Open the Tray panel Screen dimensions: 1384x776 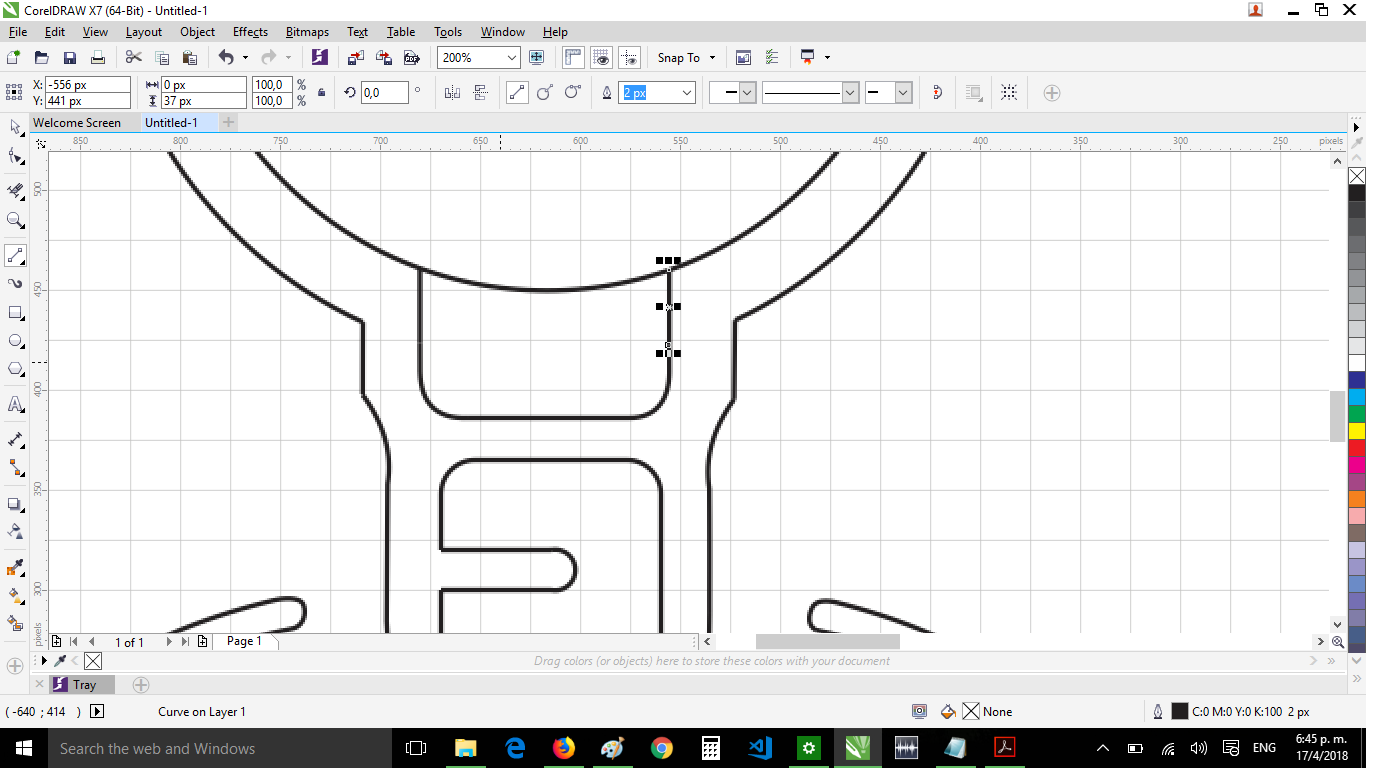click(84, 685)
